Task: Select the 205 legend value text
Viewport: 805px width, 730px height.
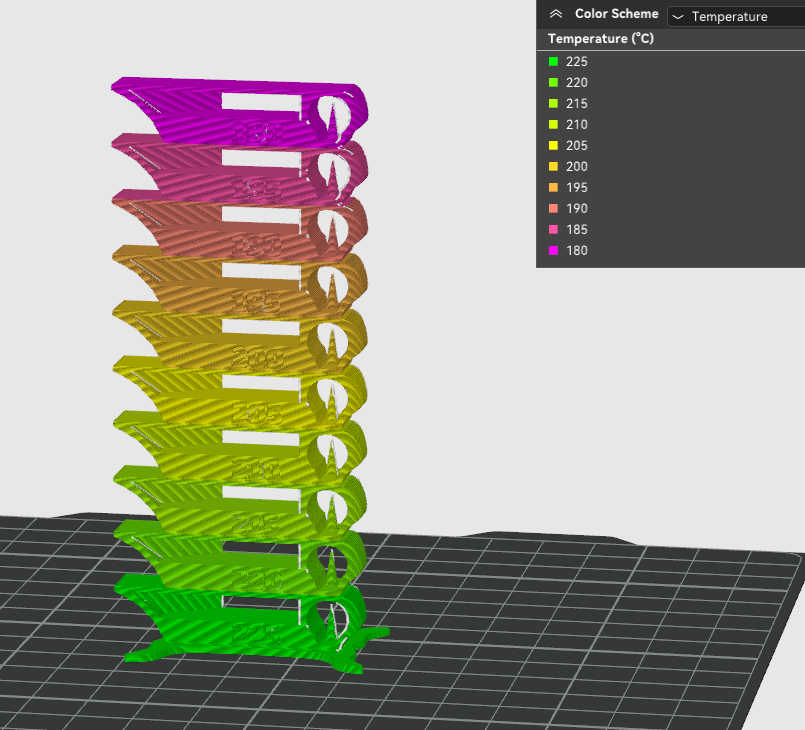Action: click(x=577, y=146)
